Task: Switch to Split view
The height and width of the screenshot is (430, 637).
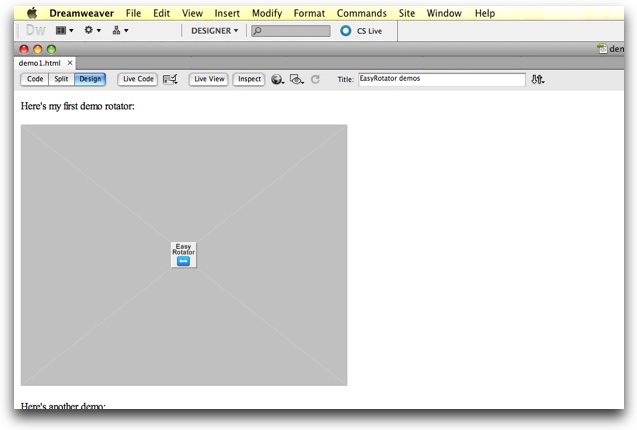Action: (x=61, y=79)
